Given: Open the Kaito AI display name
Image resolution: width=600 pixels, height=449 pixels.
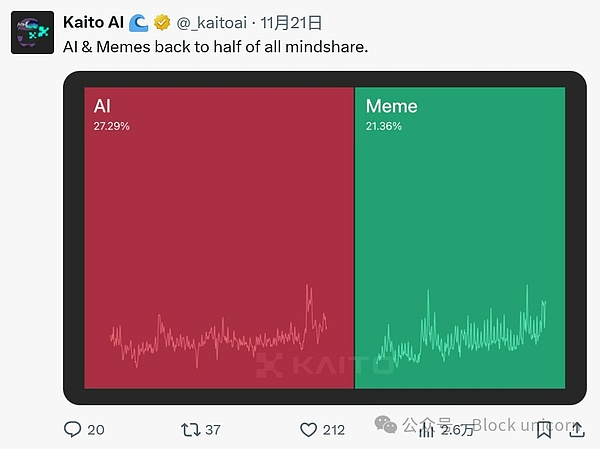Looking at the screenshot, I should click(92, 23).
